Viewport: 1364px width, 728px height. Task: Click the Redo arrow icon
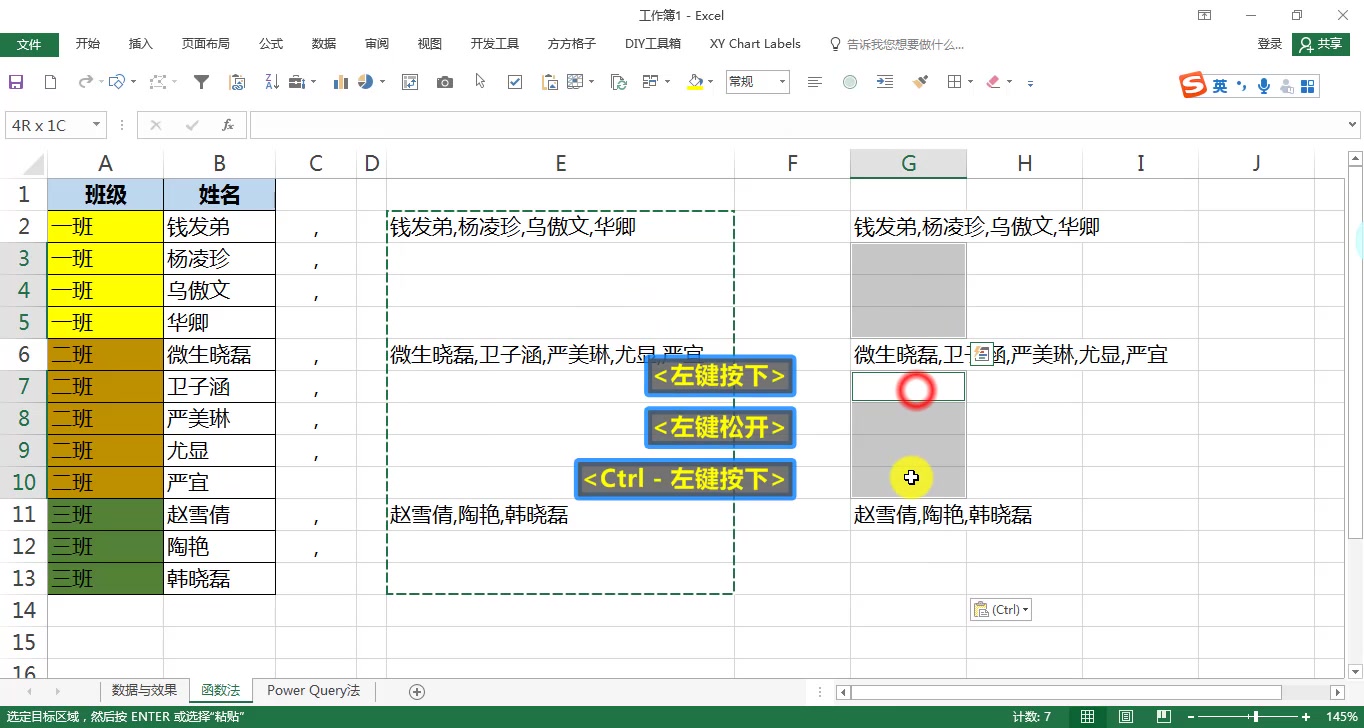click(85, 82)
